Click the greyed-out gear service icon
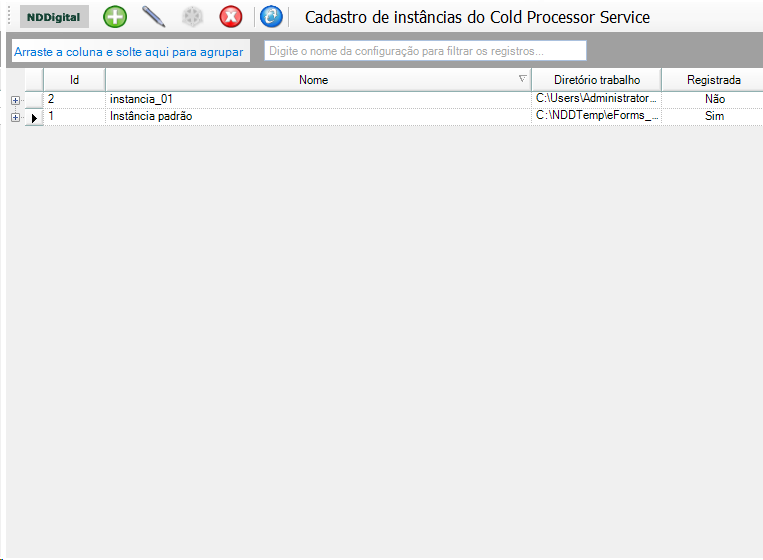Viewport: 763px width, 560px height. pos(192,17)
